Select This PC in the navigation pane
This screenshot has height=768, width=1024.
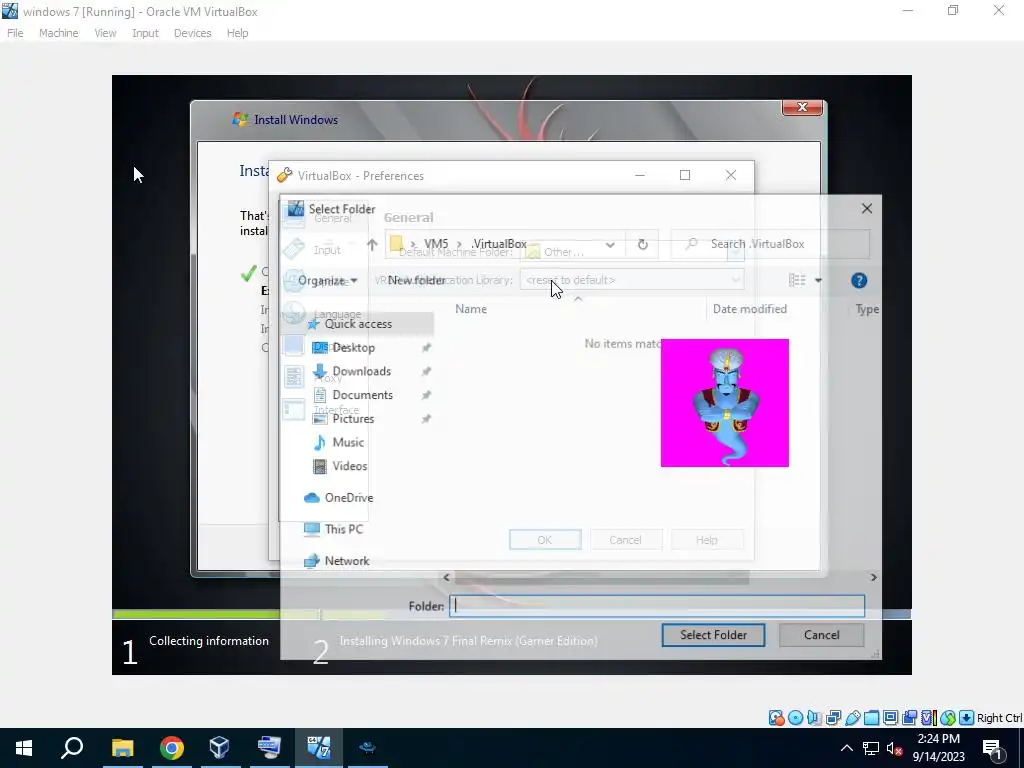pos(343,530)
